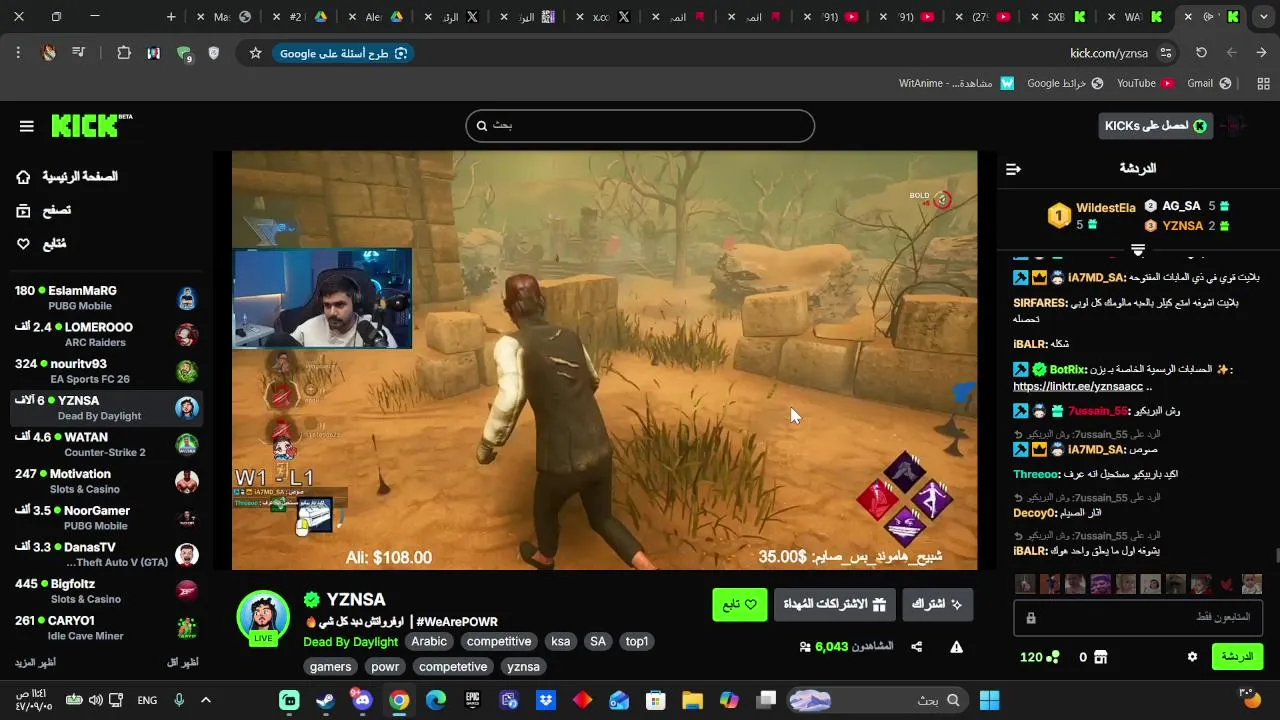Click the Chrome address bar kick.com/yznsa

1109,53
